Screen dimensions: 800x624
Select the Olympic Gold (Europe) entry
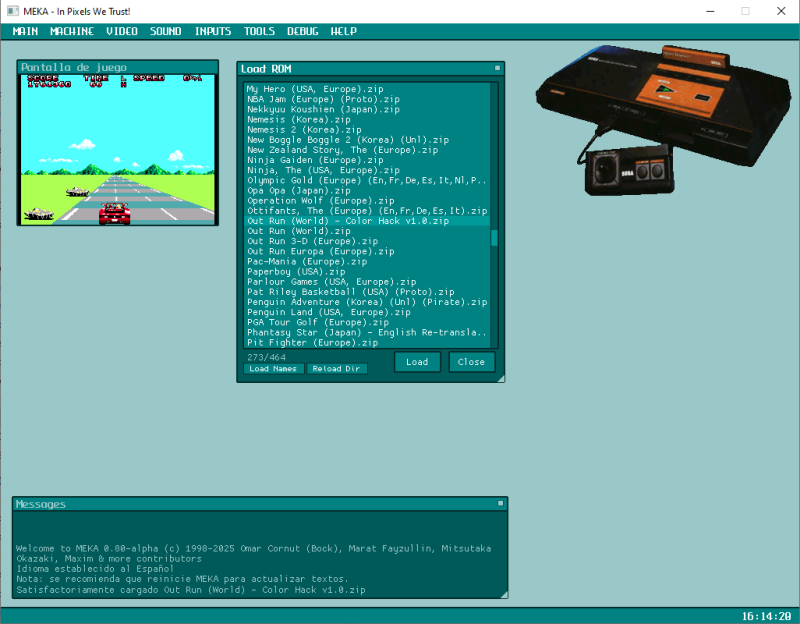367,180
